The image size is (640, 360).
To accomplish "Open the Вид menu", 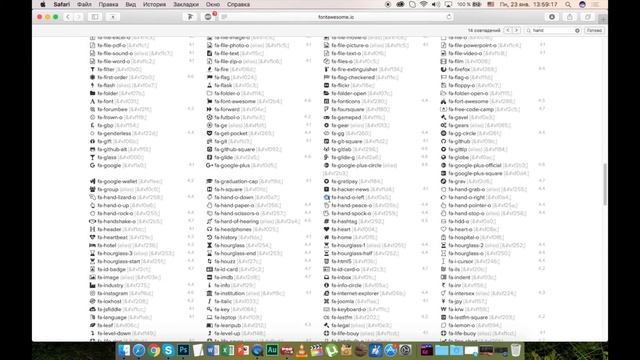I will (x=131, y=4).
